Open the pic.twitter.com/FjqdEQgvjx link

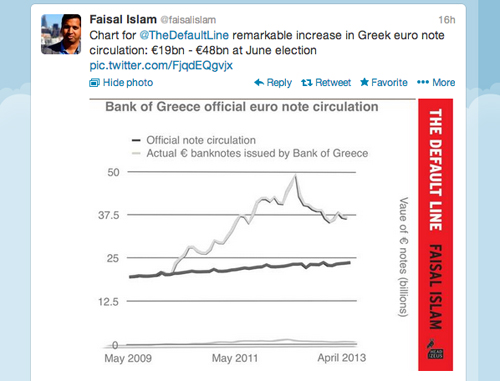pos(161,65)
